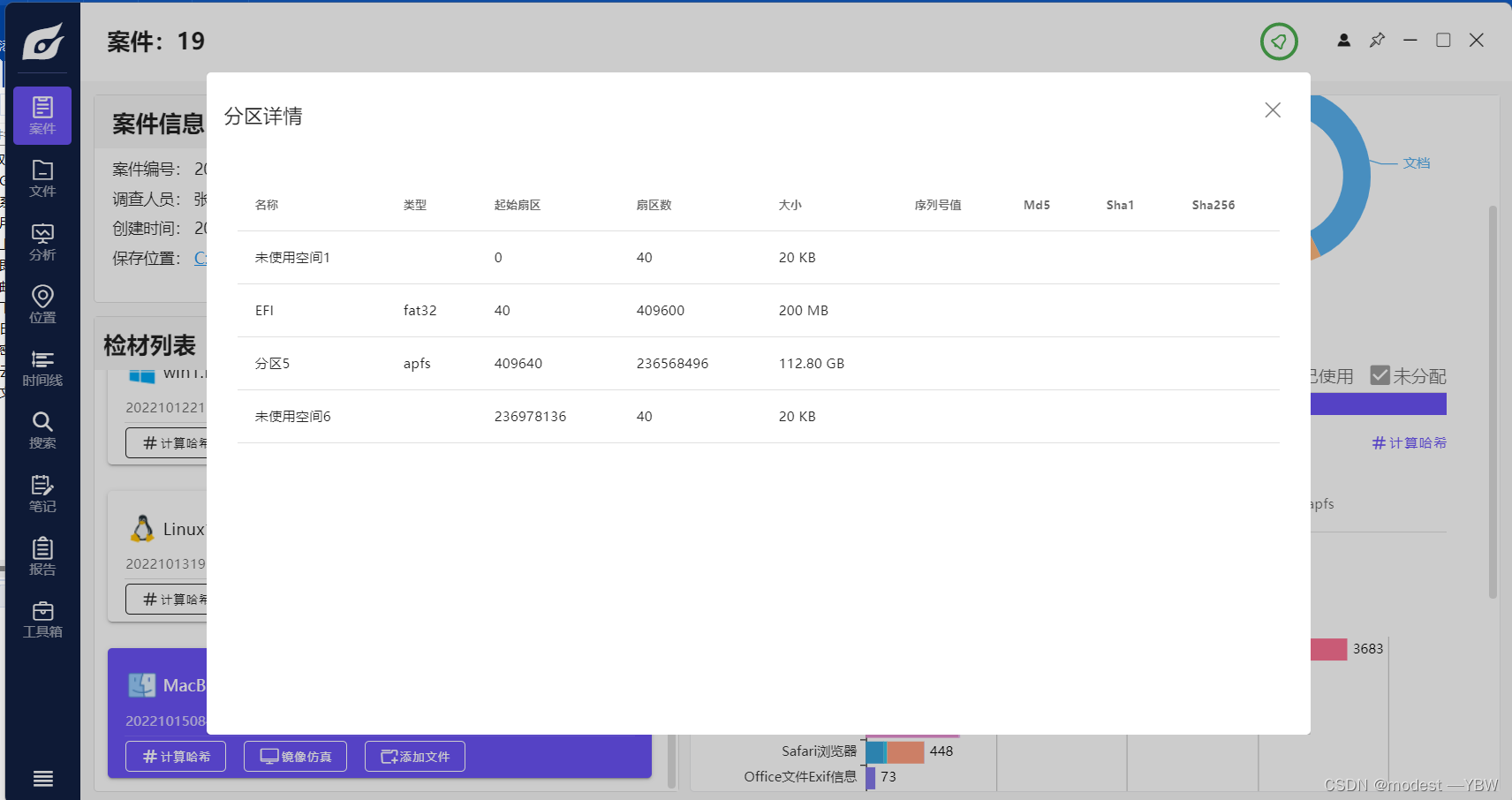1512x800 pixels.
Task: Click the Md5 column header
Action: (x=1037, y=205)
